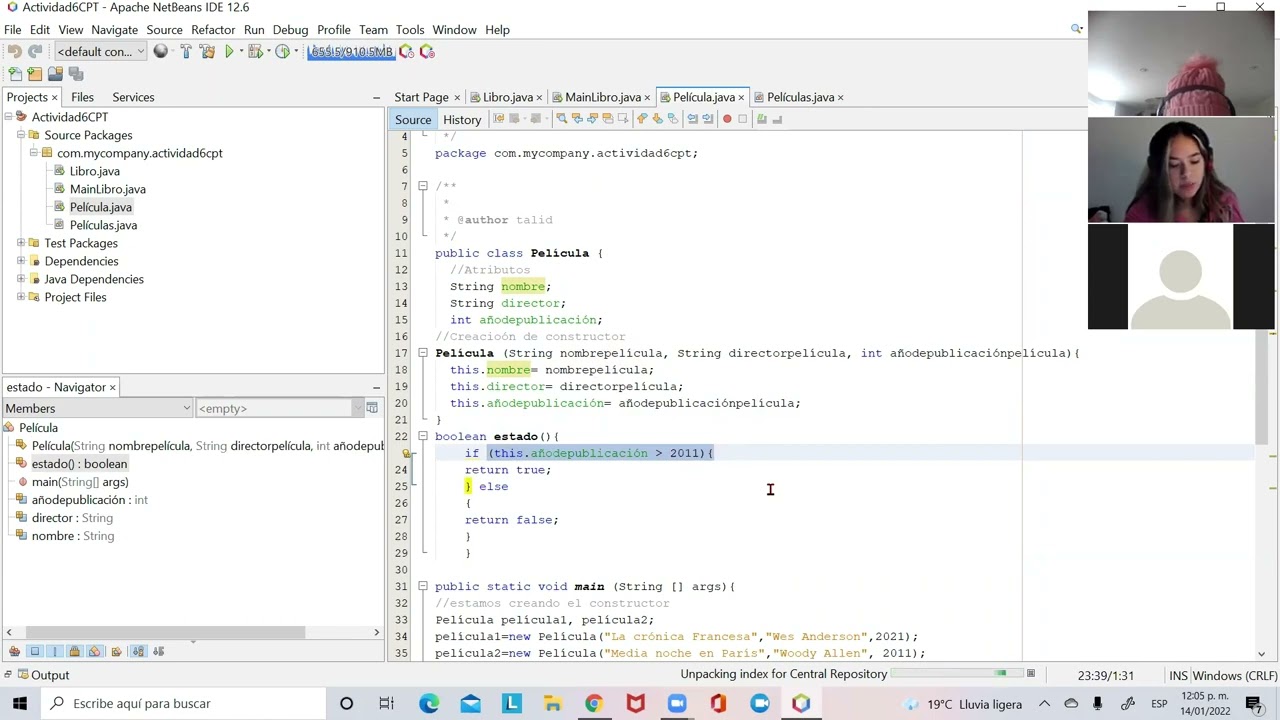
Task: Click the New Project icon
Action: 35,74
